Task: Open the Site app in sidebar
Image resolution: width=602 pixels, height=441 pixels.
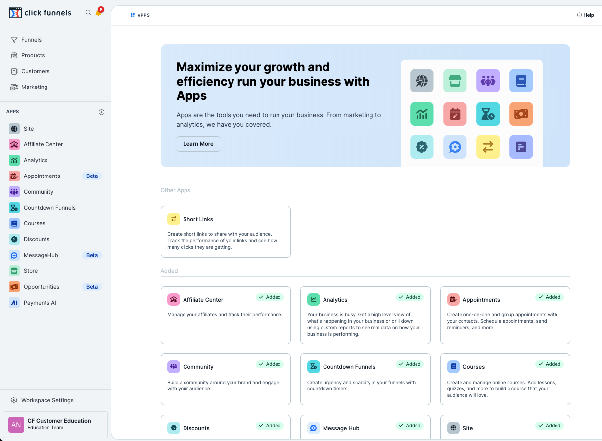Action: [x=22, y=129]
